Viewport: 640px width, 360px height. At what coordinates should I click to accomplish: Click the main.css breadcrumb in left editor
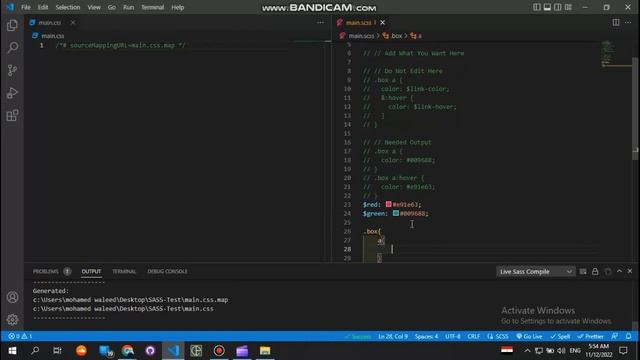(x=53, y=36)
